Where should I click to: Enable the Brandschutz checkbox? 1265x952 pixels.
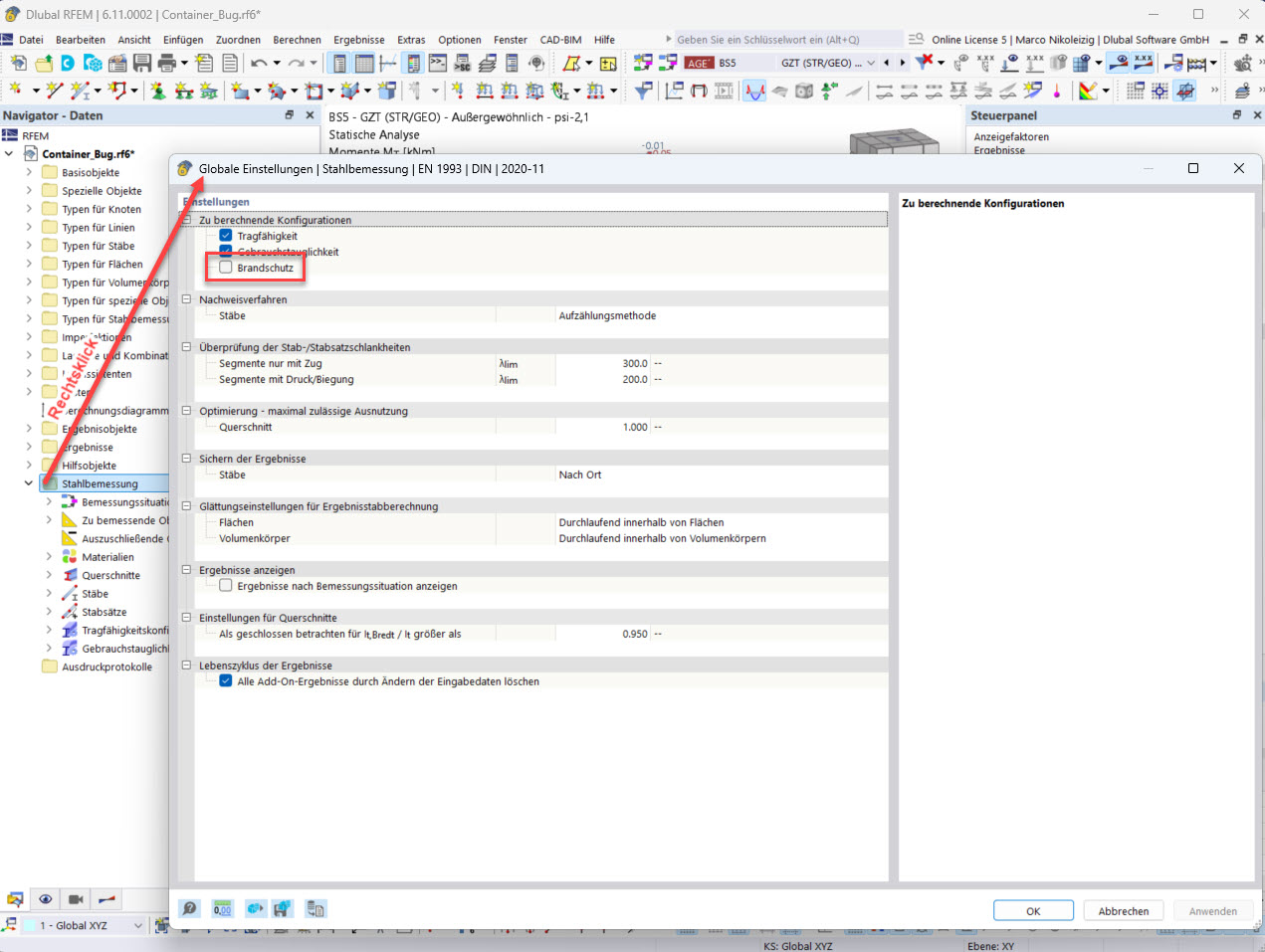pyautogui.click(x=227, y=267)
